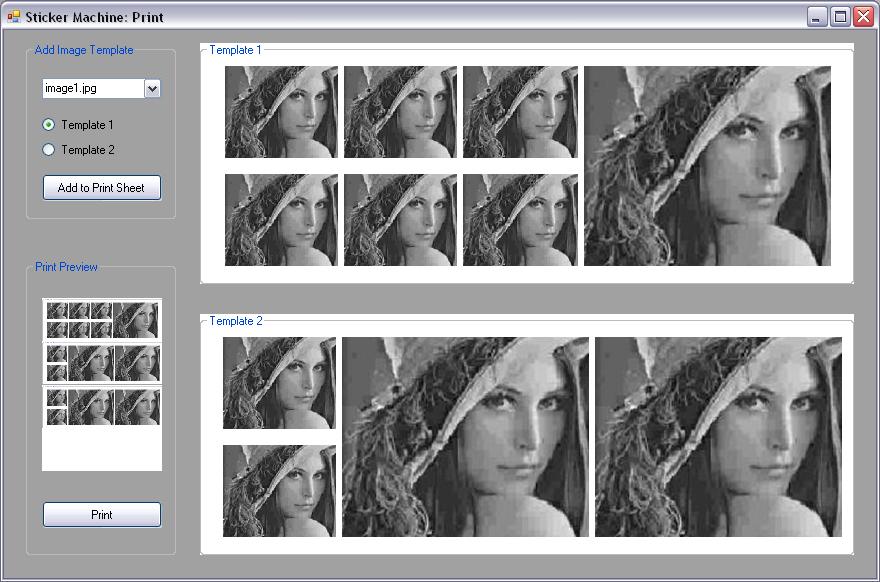The width and height of the screenshot is (880, 582).
Task: Select top-left small image in Template 1
Action: point(281,112)
